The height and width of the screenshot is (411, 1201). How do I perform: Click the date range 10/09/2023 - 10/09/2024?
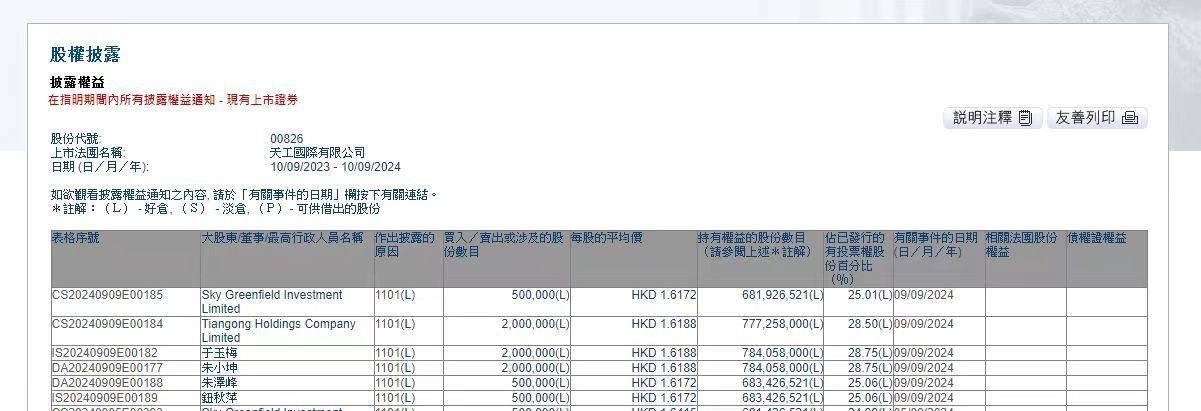pyautogui.click(x=335, y=167)
